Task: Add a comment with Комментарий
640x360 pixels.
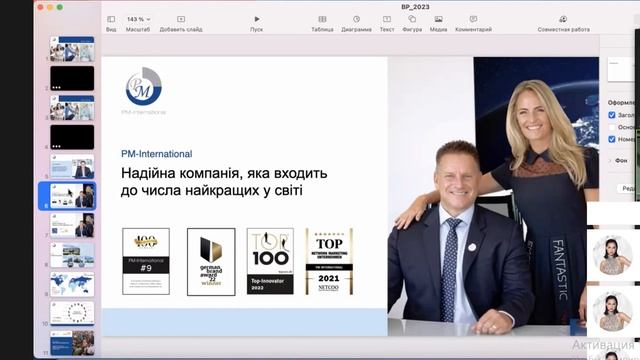Action: click(473, 24)
